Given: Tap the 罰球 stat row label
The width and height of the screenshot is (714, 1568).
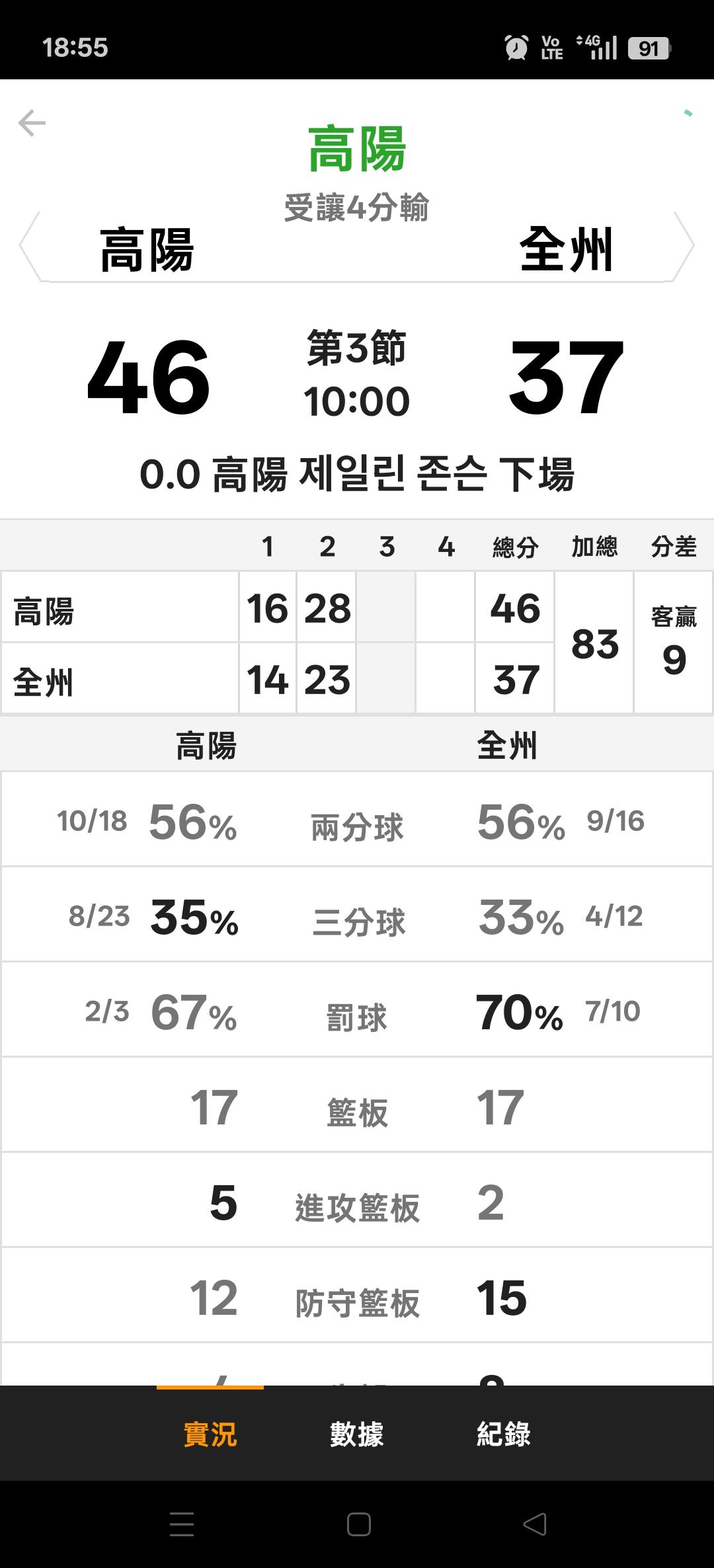Looking at the screenshot, I should (x=357, y=1017).
